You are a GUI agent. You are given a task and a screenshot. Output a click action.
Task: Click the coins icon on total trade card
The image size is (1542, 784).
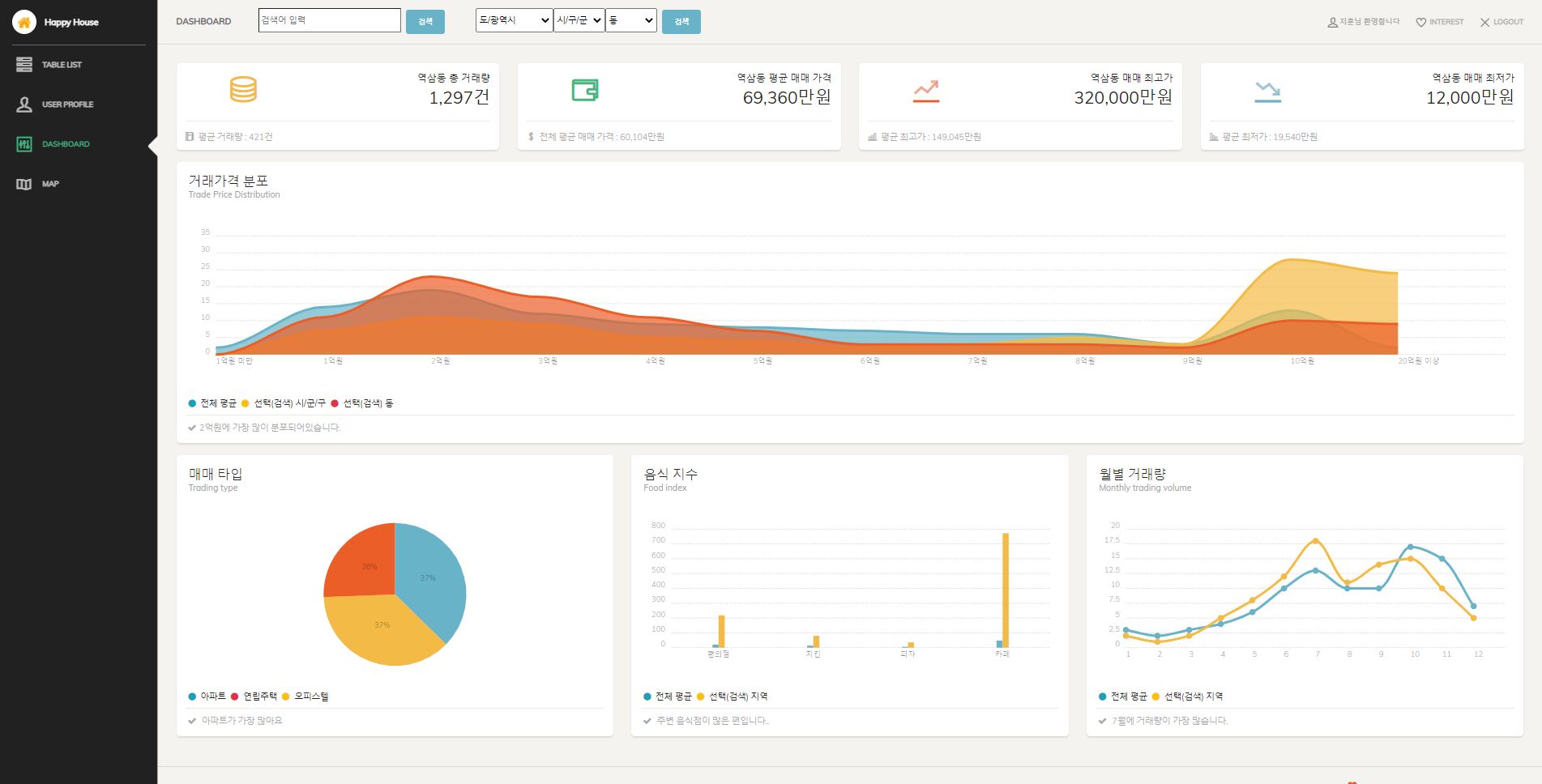click(241, 90)
